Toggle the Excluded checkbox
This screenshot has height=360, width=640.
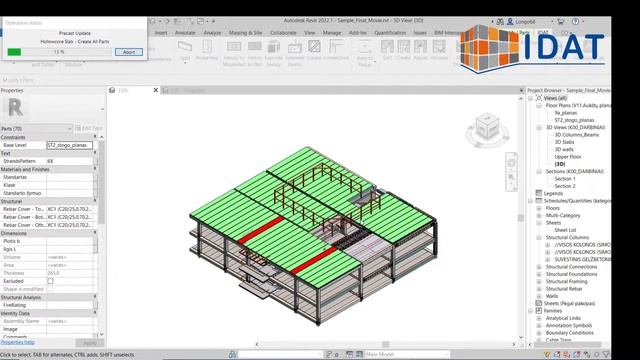pos(50,281)
